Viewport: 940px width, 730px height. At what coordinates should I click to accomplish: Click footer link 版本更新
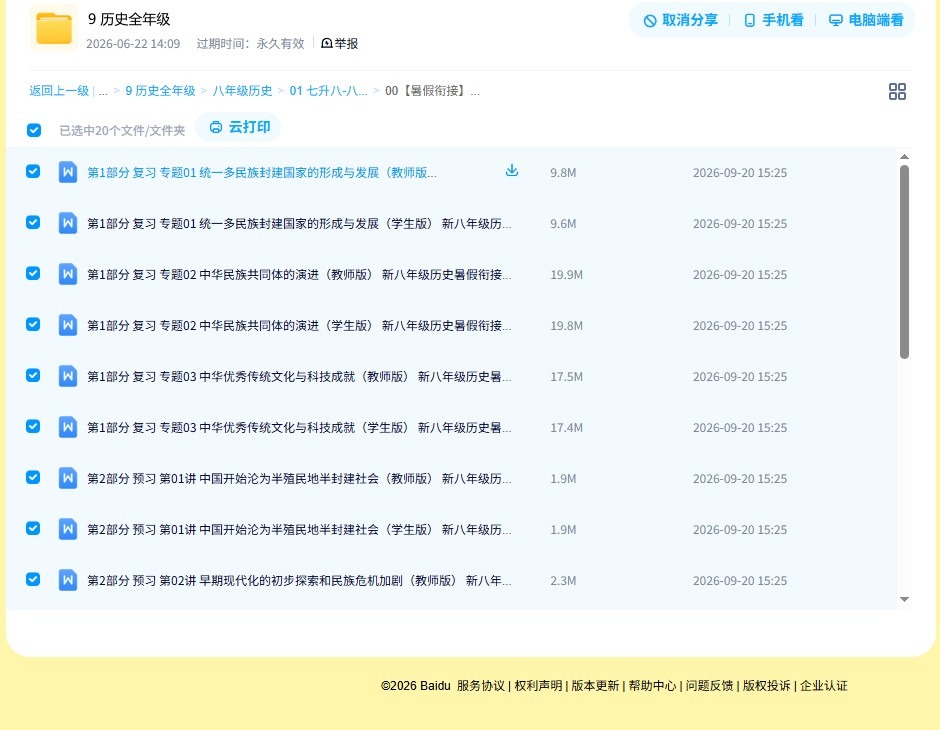595,686
